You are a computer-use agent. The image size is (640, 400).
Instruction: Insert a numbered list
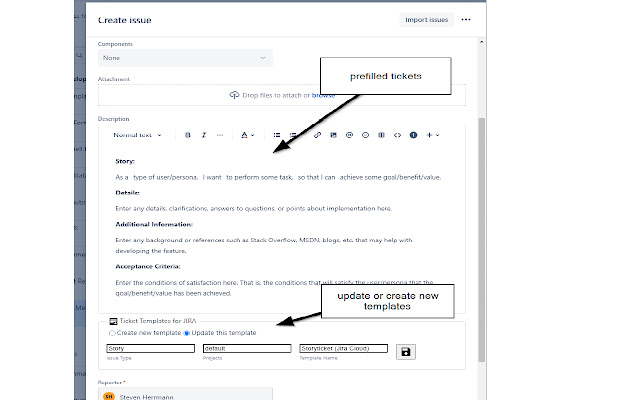tap(293, 135)
